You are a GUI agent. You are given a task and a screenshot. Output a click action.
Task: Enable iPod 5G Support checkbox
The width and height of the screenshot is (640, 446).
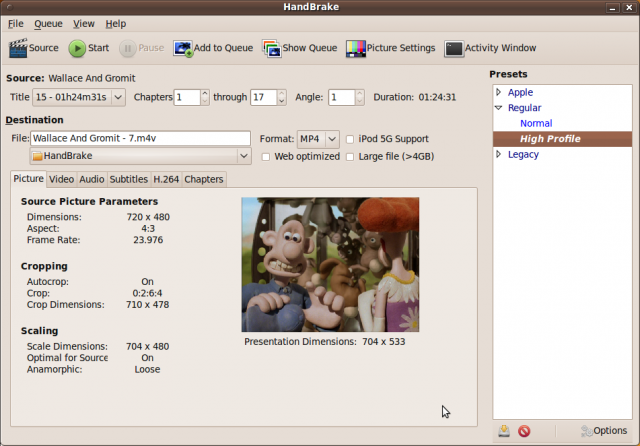tap(350, 139)
